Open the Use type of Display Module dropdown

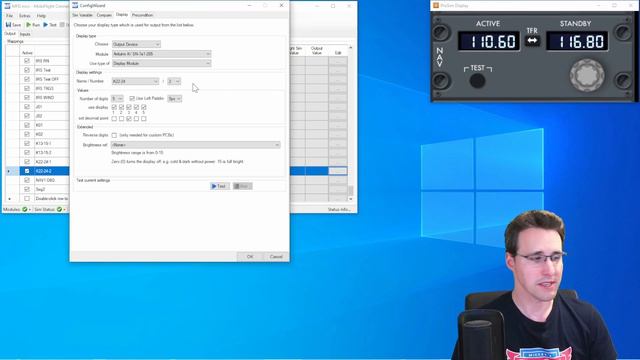tap(161, 63)
